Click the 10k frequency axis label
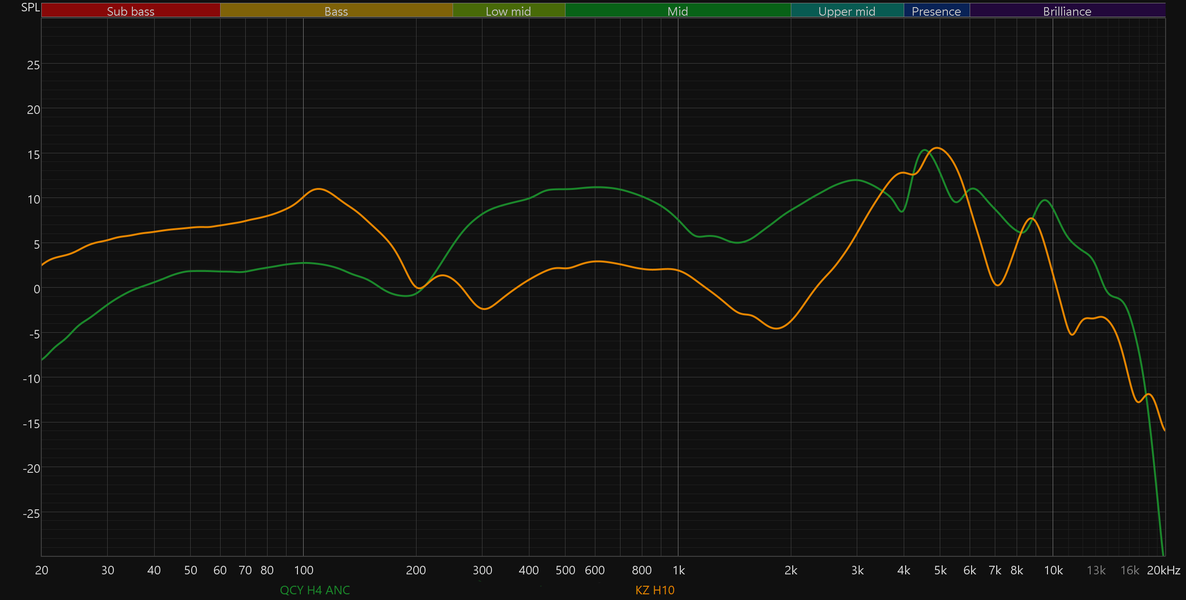This screenshot has height=600, width=1186. tap(1053, 570)
